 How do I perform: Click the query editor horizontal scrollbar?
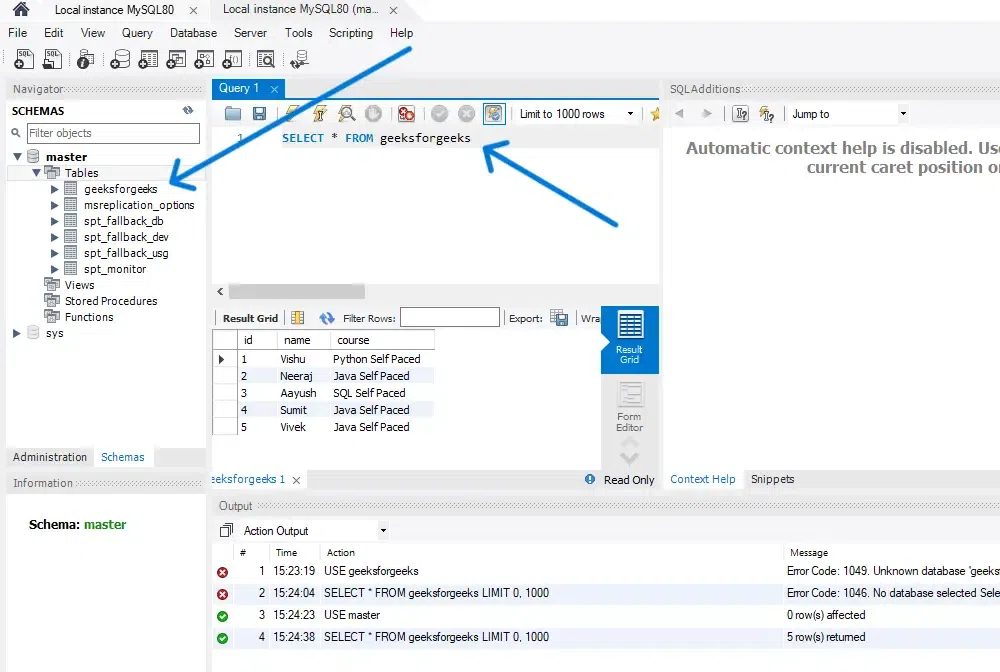(x=297, y=291)
